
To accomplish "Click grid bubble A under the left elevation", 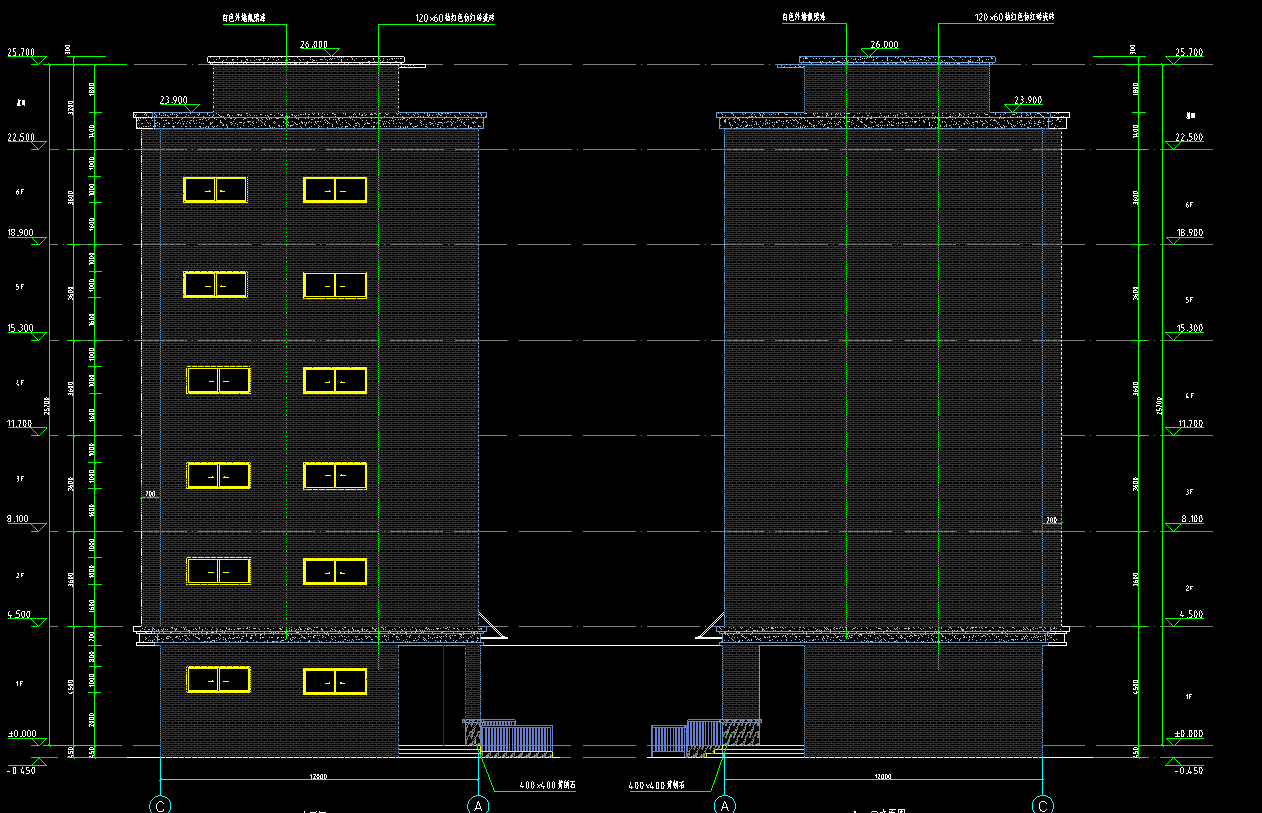I will (479, 805).
